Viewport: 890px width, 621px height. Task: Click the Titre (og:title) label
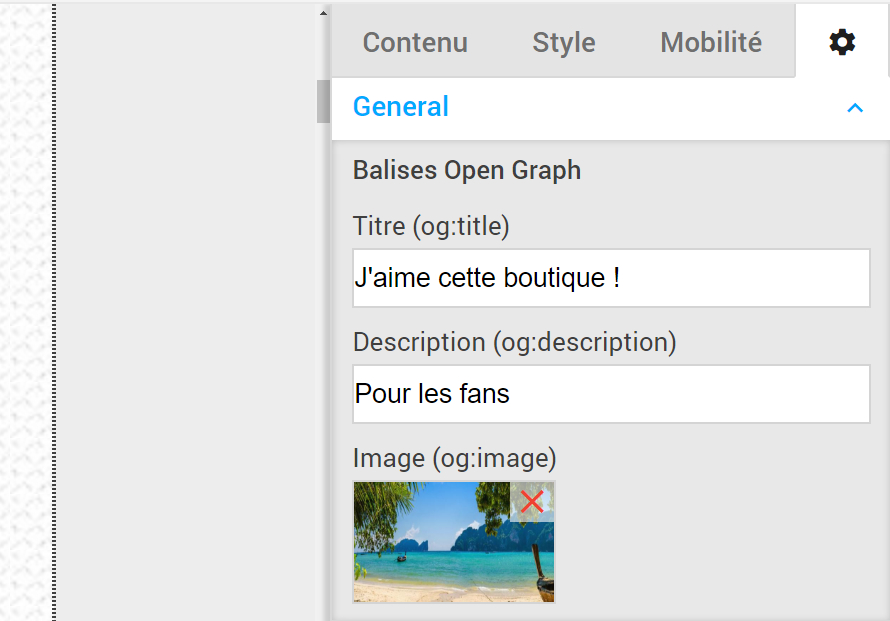(431, 226)
